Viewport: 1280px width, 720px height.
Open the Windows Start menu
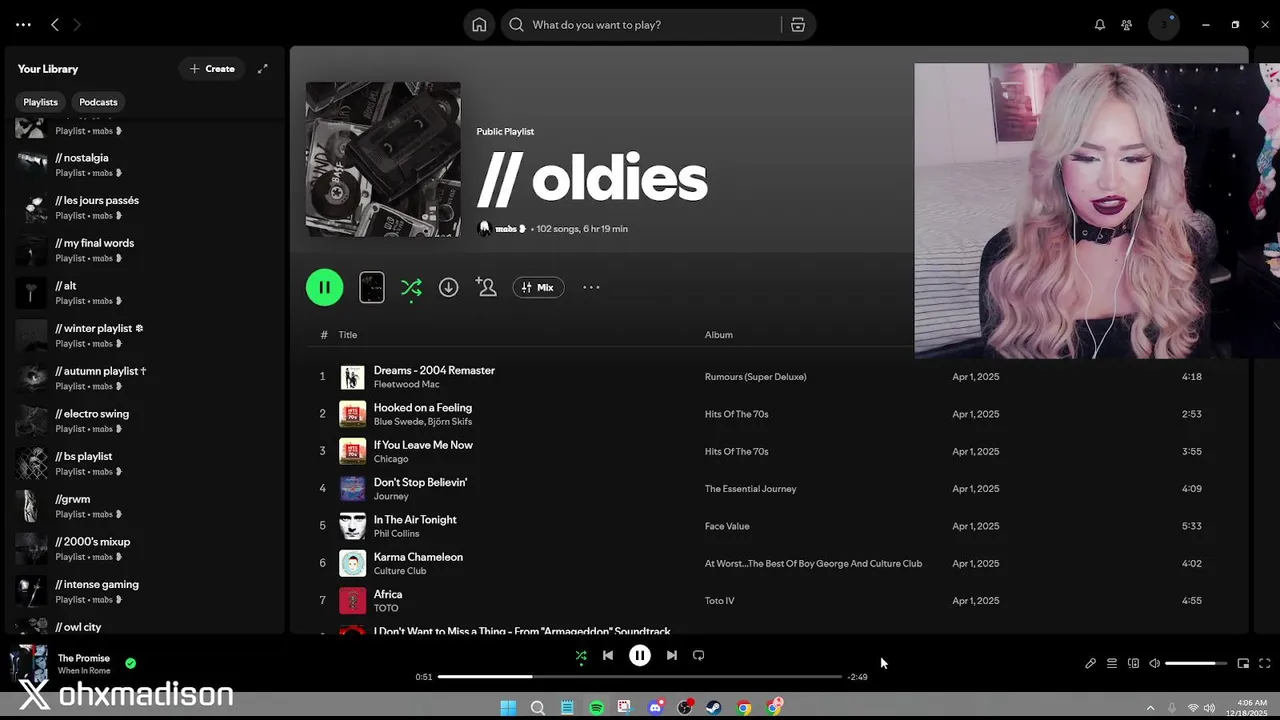[508, 708]
